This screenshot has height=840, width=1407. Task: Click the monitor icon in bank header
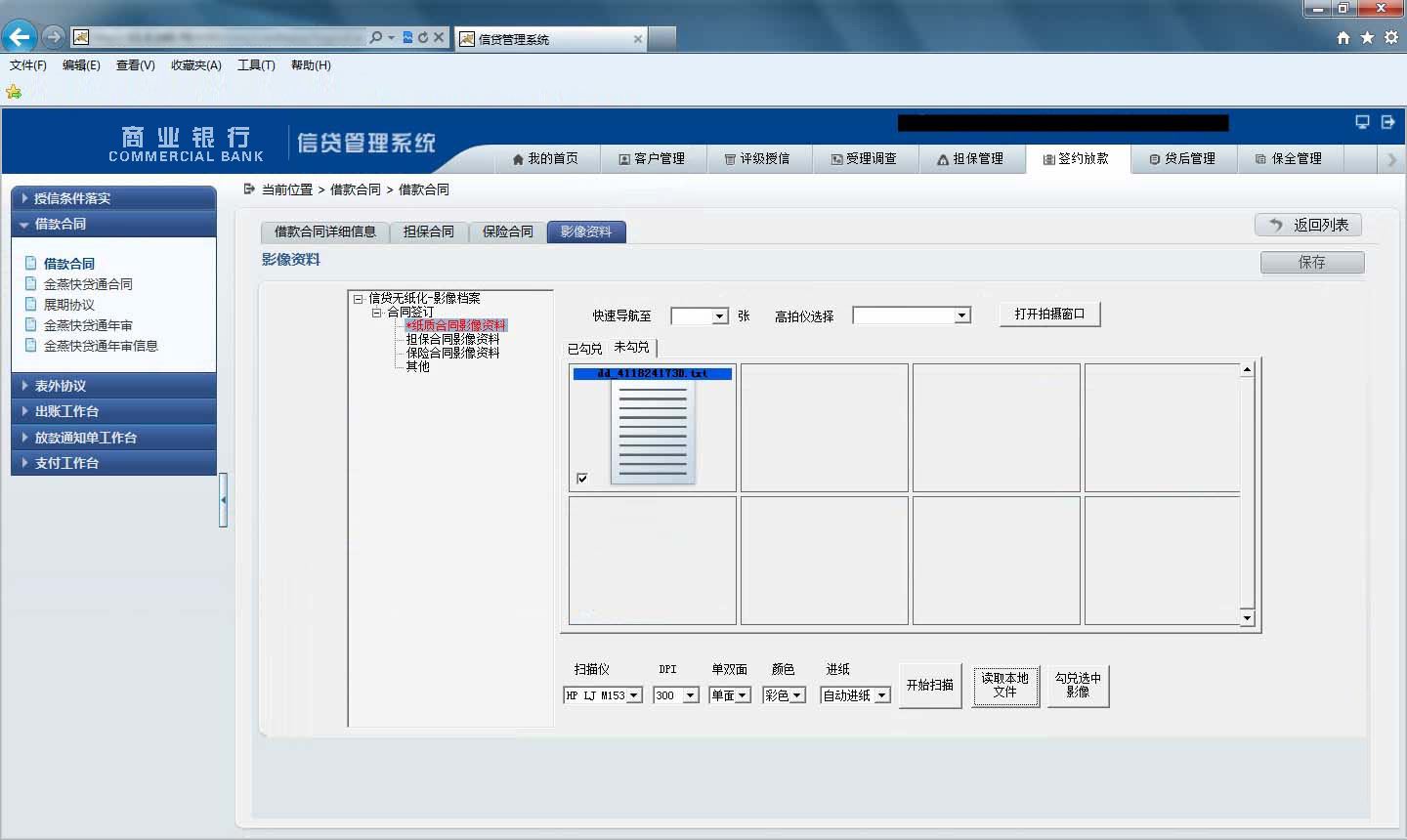[1362, 122]
